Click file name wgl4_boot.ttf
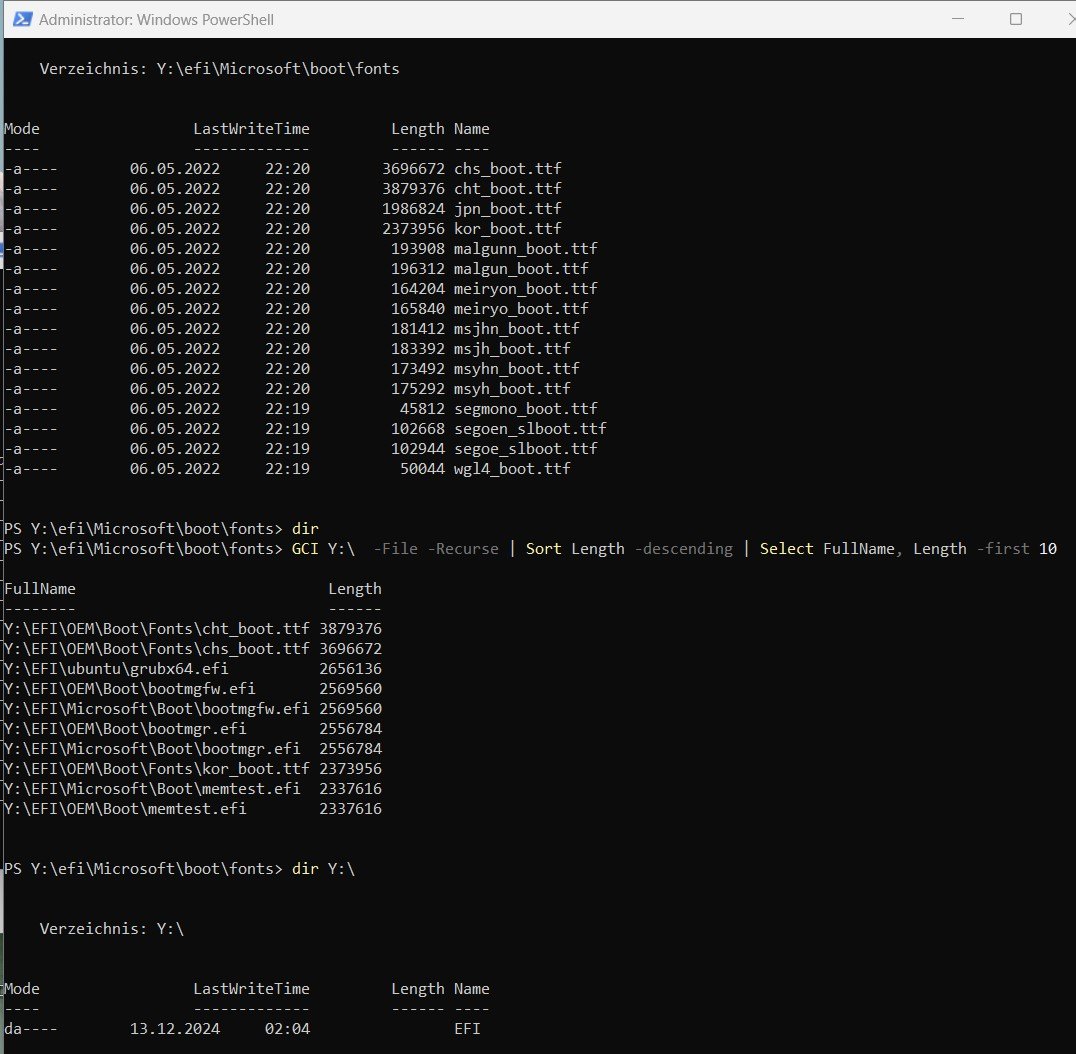The image size is (1076, 1054). pos(512,469)
